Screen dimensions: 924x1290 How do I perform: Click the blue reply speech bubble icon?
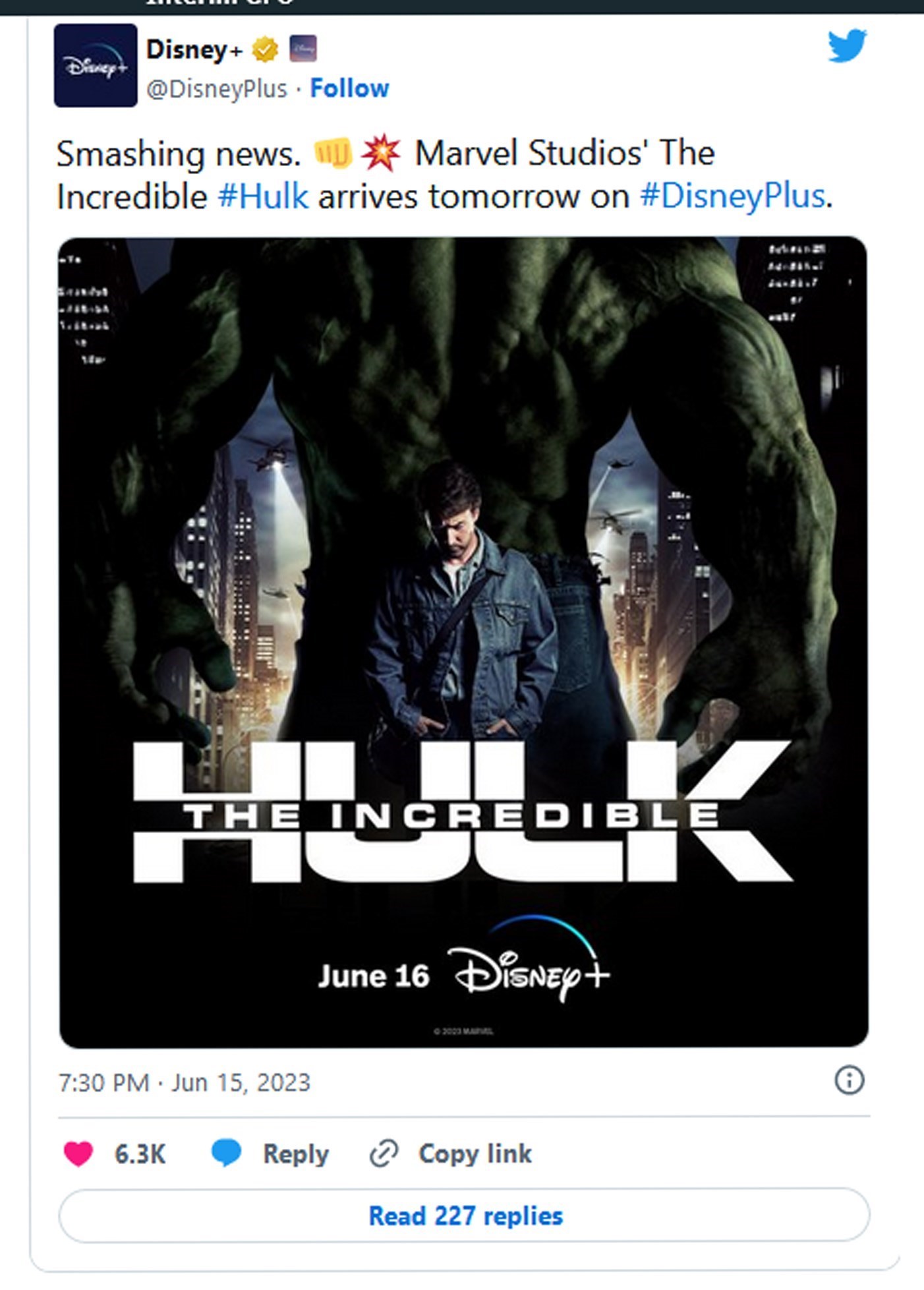point(226,1154)
